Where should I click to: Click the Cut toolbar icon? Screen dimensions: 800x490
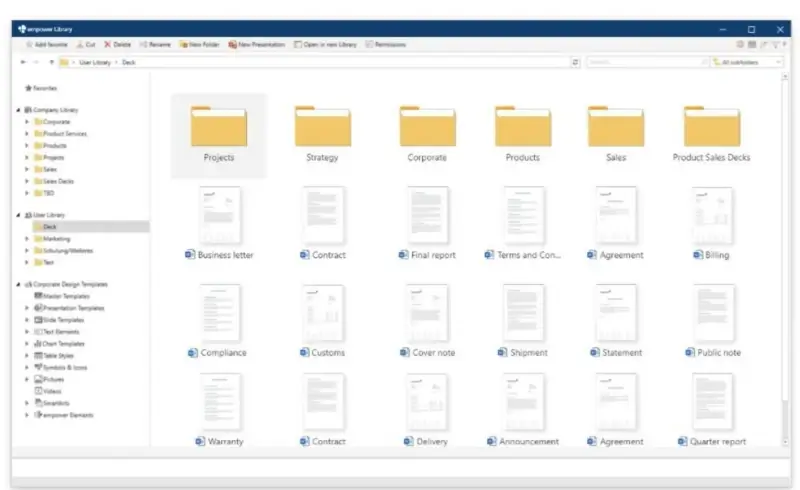click(x=86, y=45)
